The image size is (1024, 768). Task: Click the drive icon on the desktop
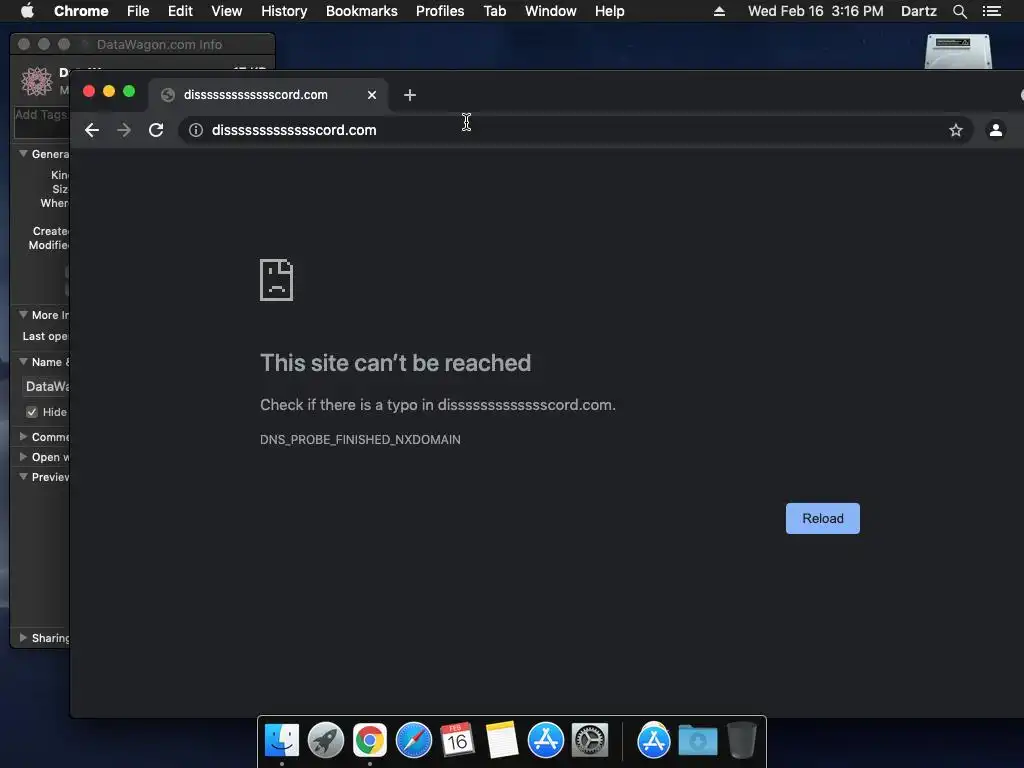tap(958, 51)
